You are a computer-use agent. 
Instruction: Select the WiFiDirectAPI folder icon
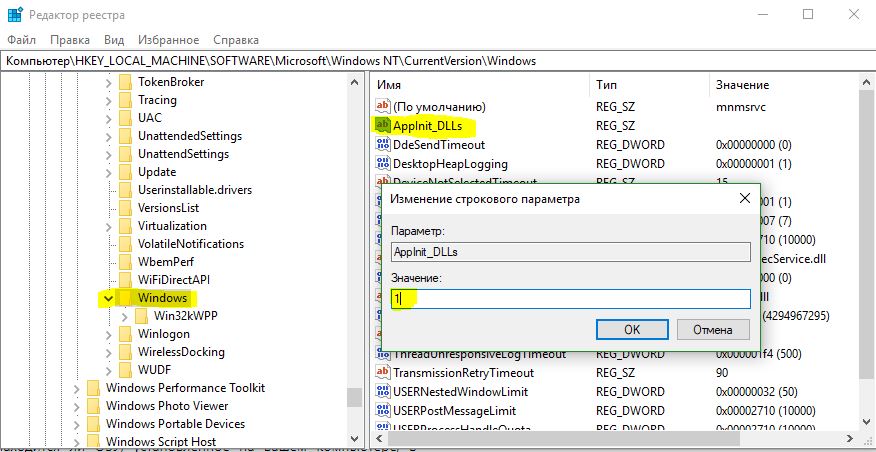[x=126, y=280]
